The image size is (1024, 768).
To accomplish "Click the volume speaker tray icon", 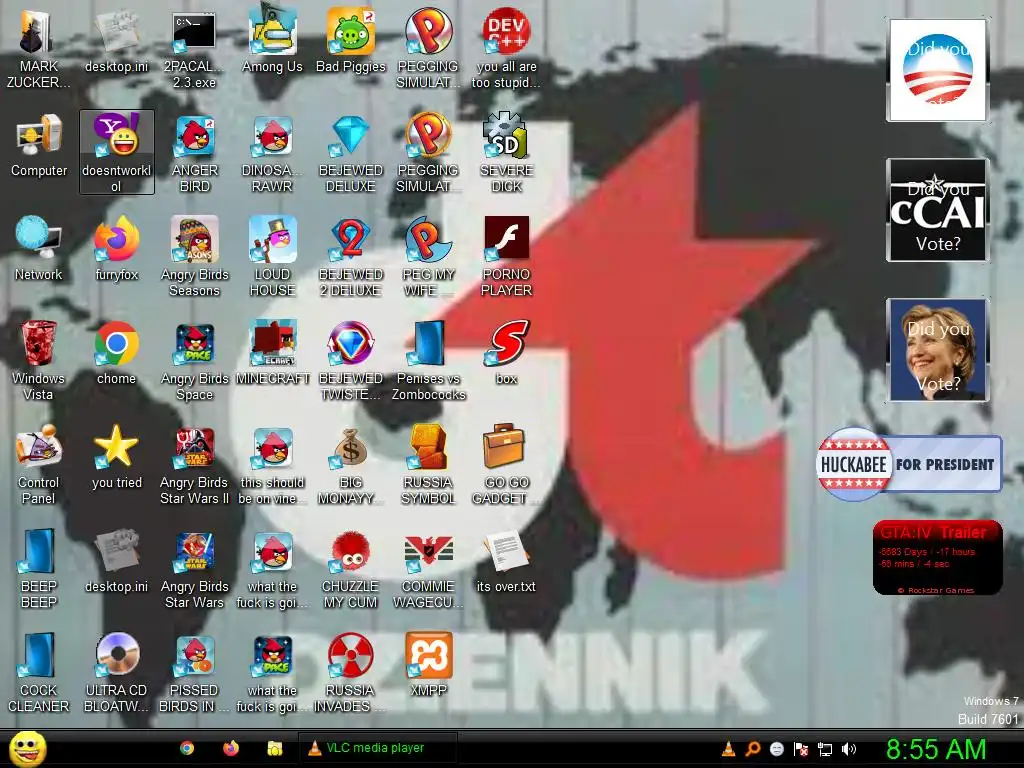I will pos(849,749).
